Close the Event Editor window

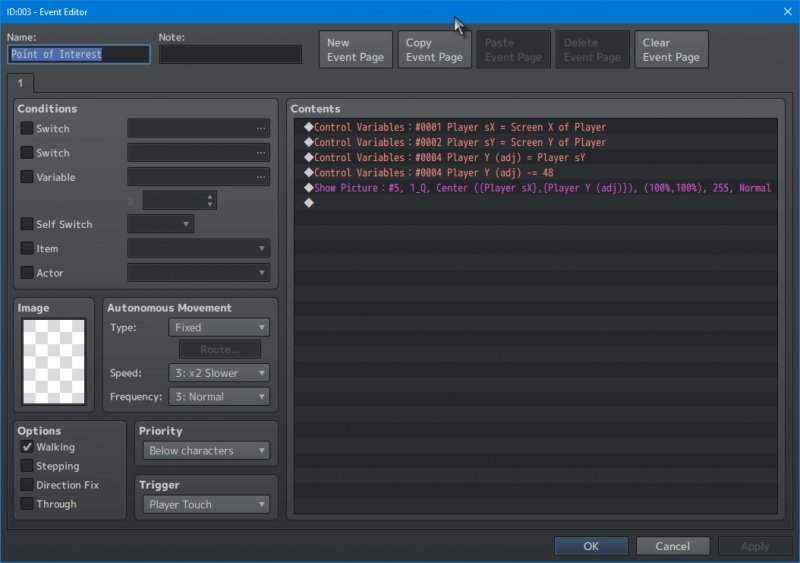[787, 11]
